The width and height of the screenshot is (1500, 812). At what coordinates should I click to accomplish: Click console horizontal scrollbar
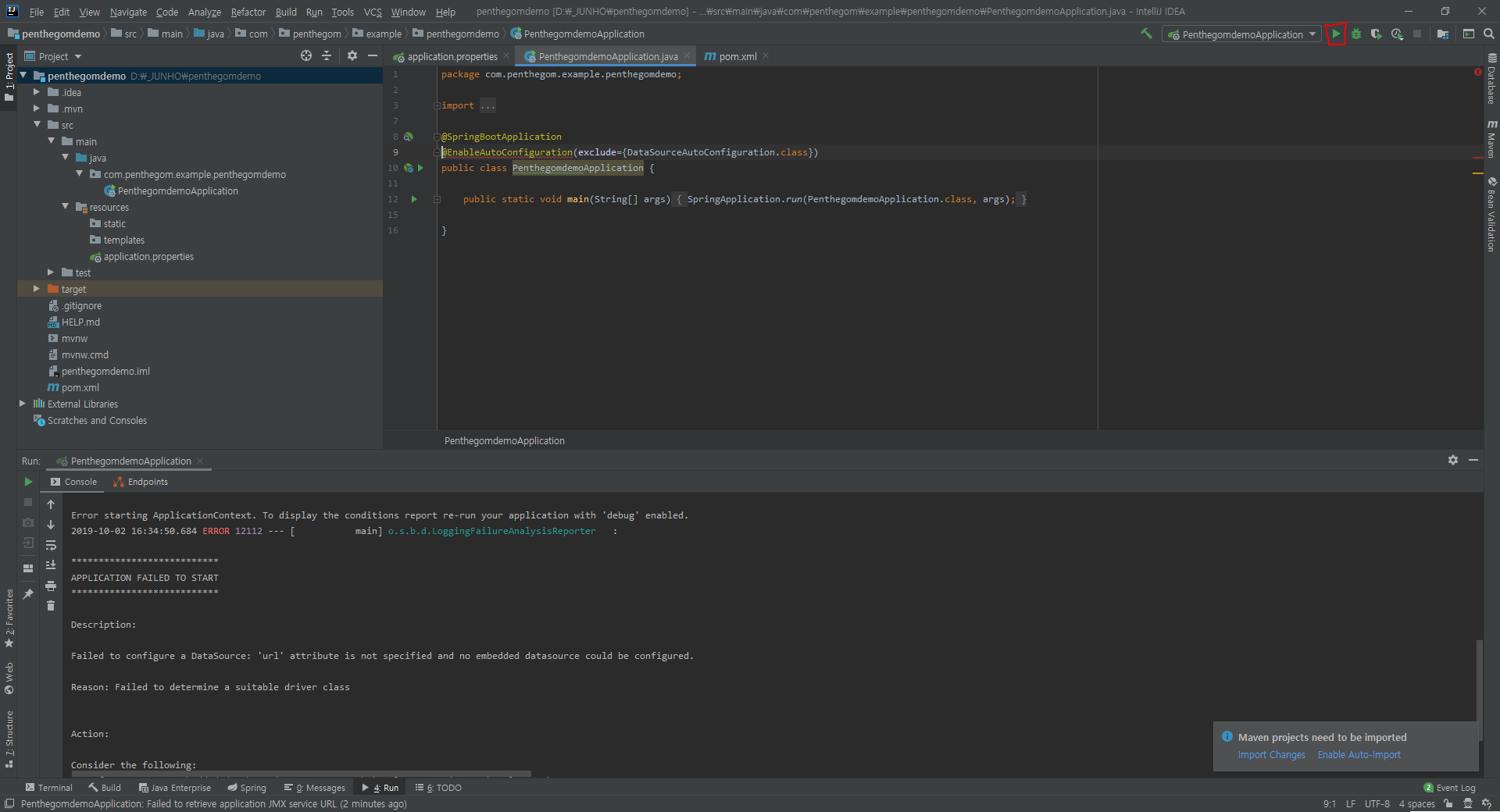coord(301,775)
